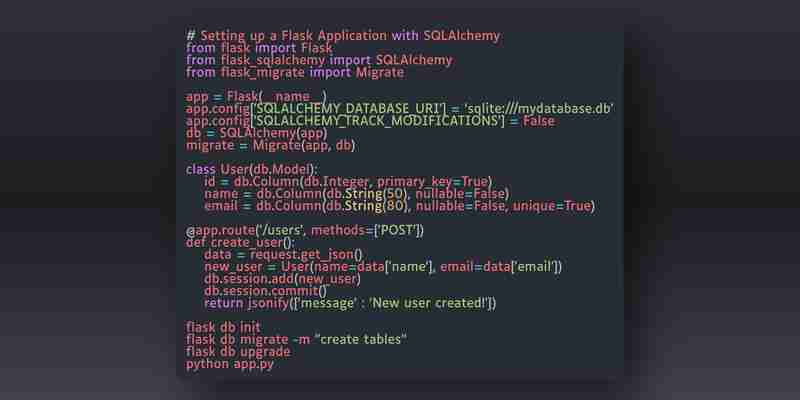Click the SQLALCHEMY_TRACK_MODIFICATIONS config line
The image size is (800, 400).
pos(370,121)
